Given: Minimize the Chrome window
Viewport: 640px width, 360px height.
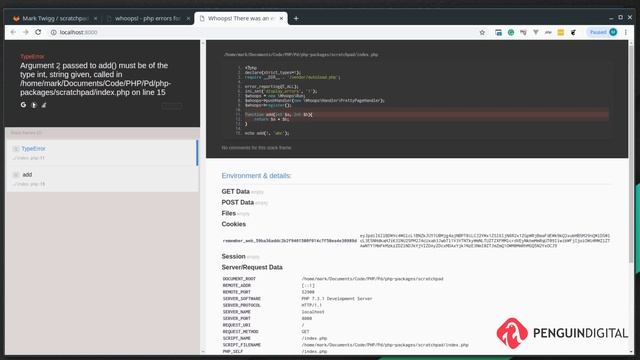Looking at the screenshot, I should click(x=611, y=18).
